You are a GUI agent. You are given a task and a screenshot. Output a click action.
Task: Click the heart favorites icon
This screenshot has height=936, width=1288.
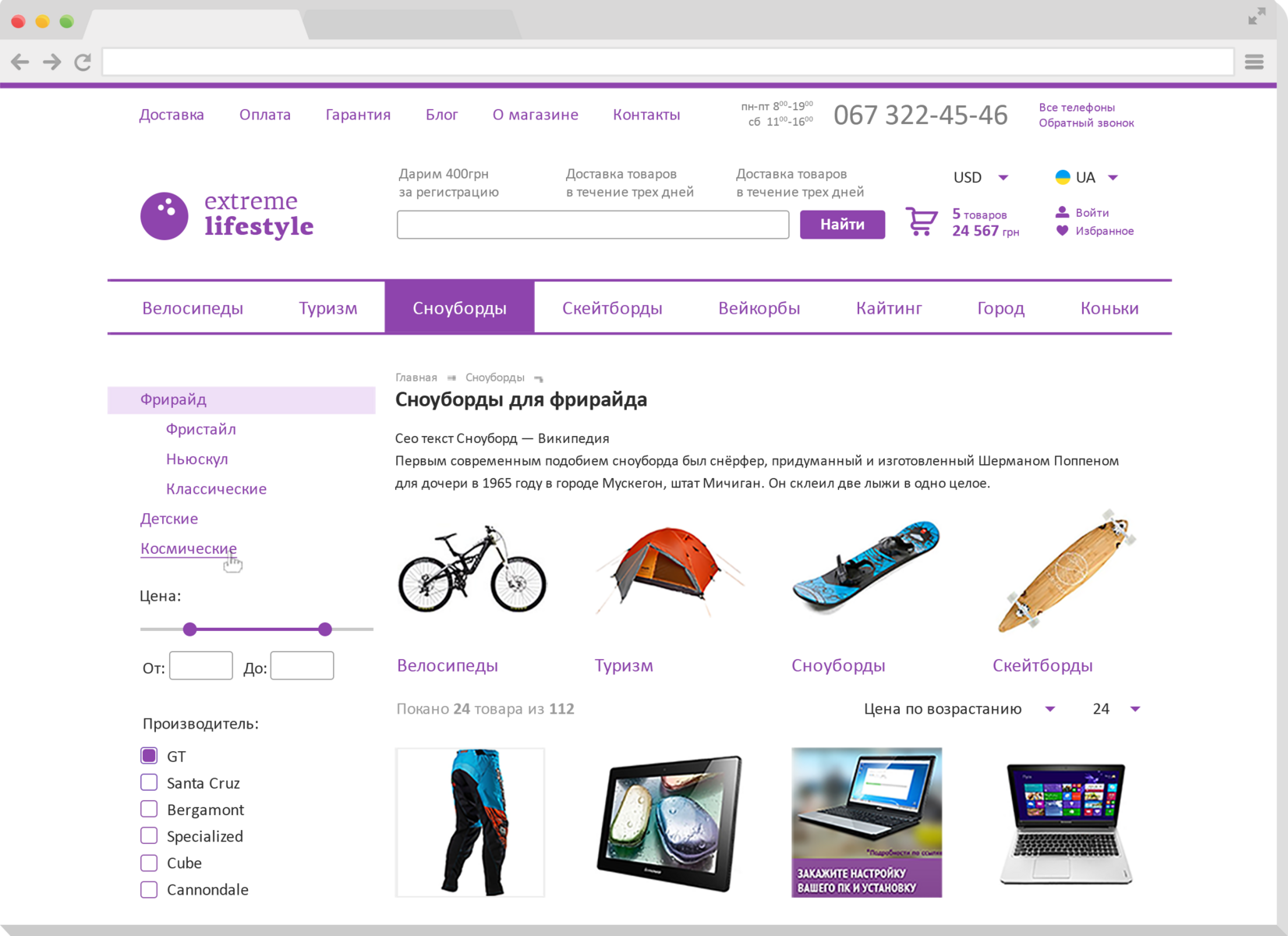(x=1062, y=231)
